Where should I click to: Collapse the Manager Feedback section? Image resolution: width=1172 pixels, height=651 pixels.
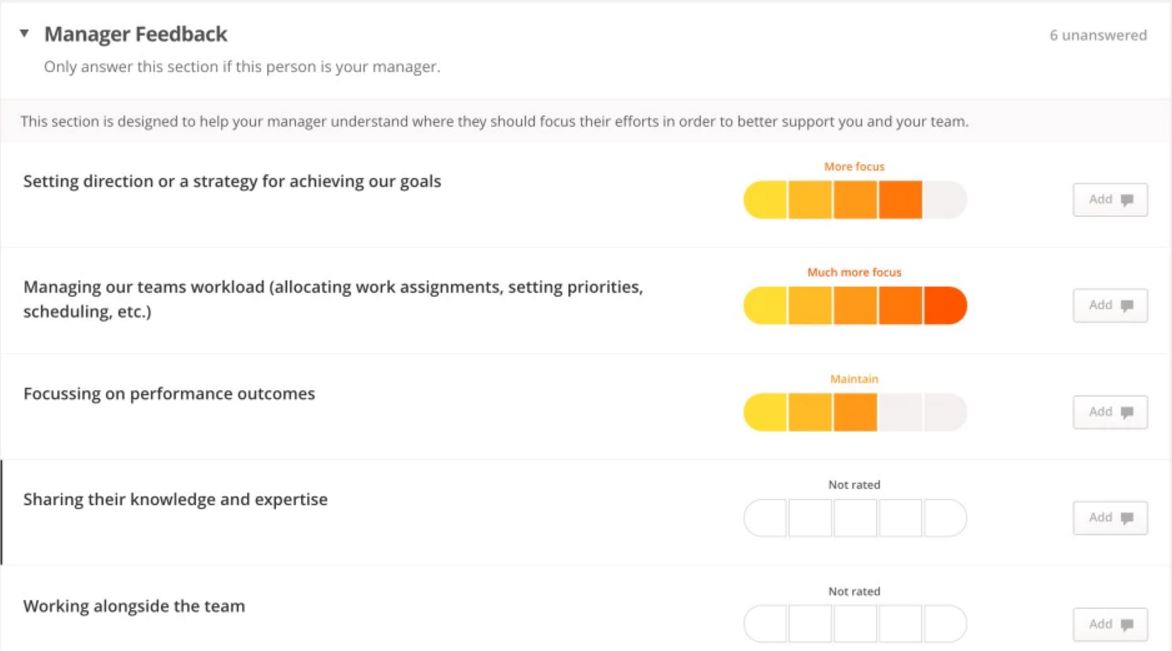click(x=24, y=34)
